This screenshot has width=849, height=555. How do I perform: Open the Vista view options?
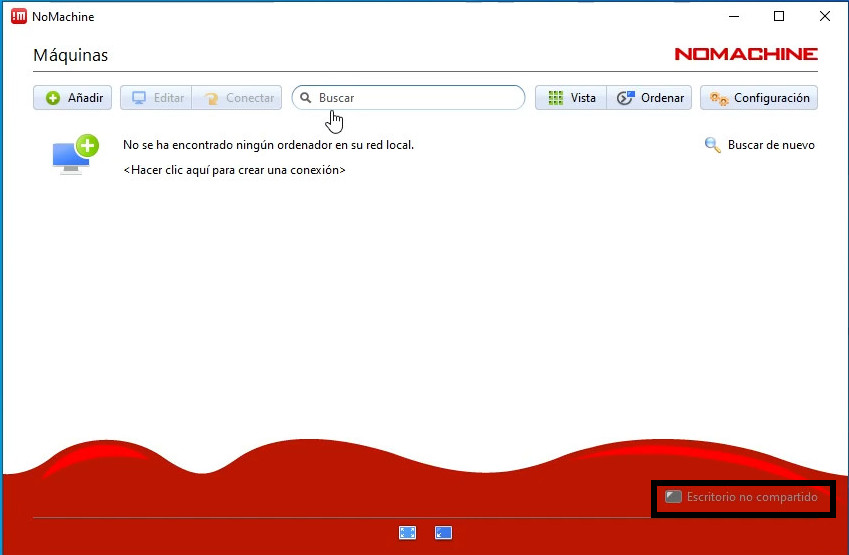tap(571, 98)
